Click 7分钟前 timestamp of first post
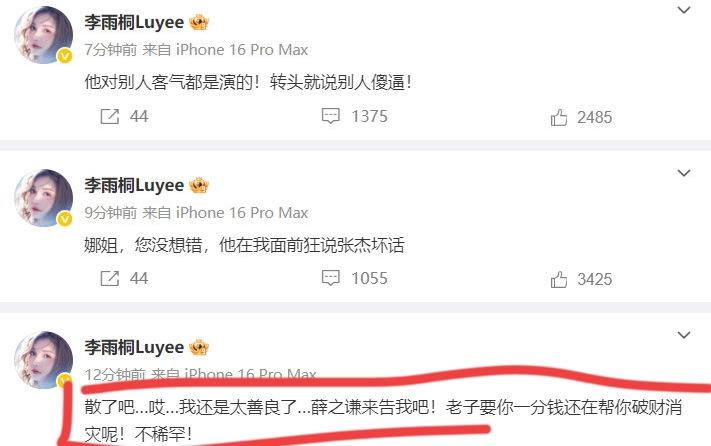Image resolution: width=711 pixels, height=446 pixels. [111, 49]
